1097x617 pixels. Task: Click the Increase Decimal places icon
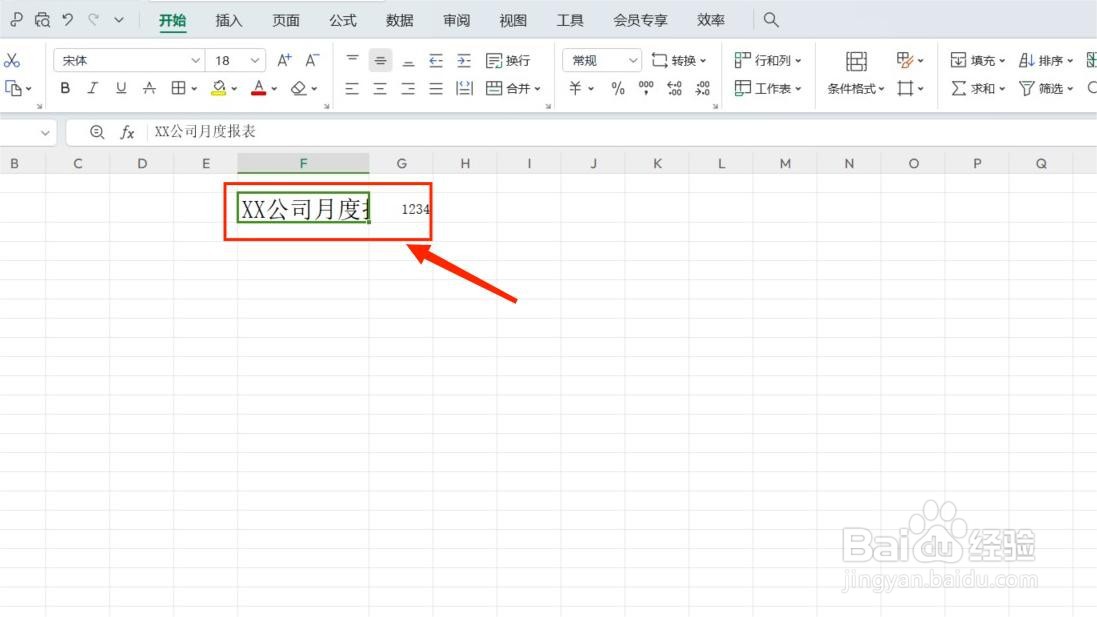pyautogui.click(x=674, y=88)
